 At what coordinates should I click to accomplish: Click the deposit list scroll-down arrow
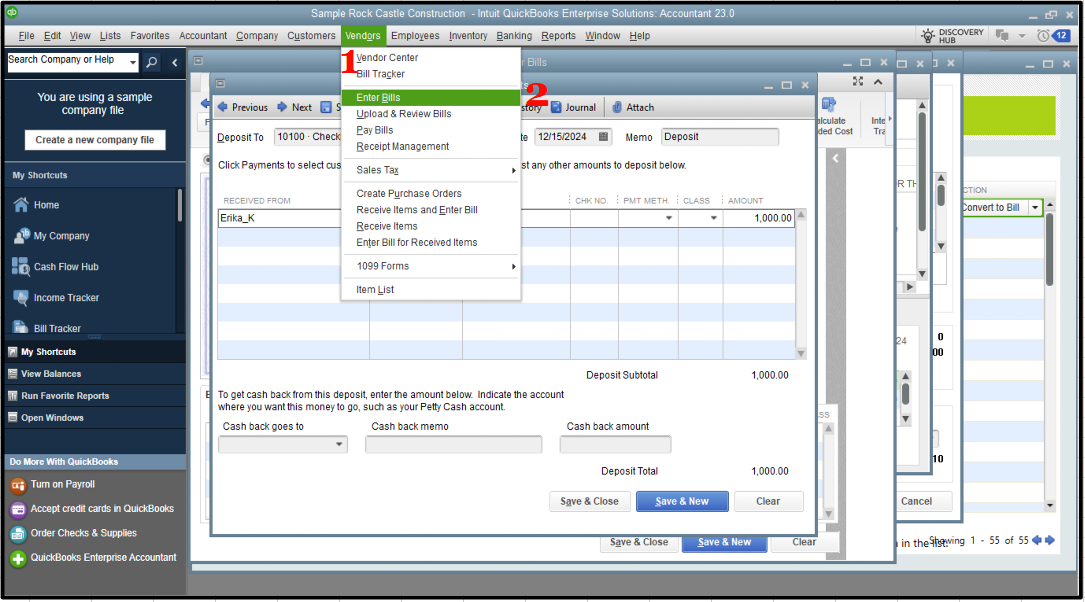click(x=801, y=354)
